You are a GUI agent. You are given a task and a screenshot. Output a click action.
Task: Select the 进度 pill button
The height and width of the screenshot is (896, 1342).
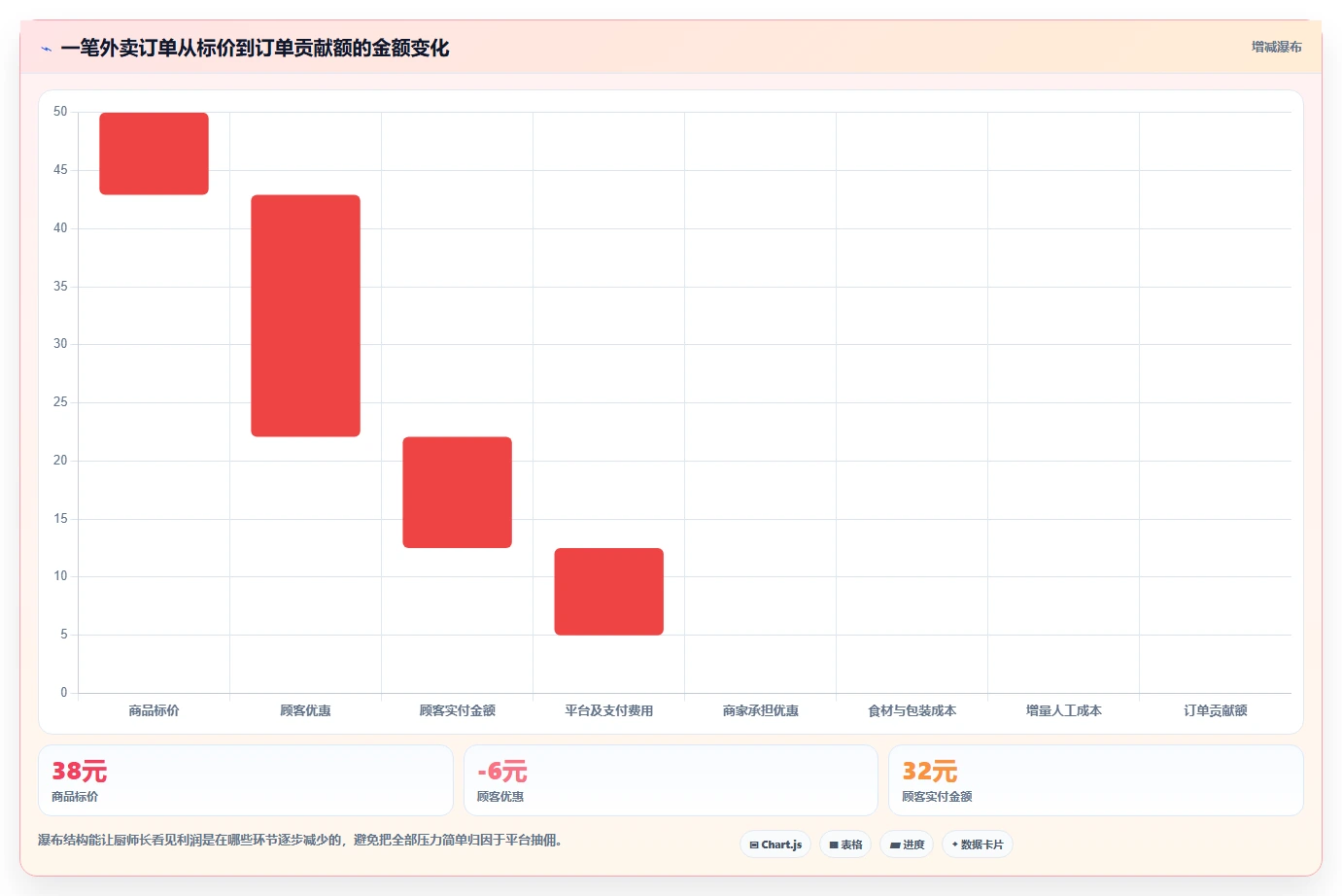tap(907, 844)
